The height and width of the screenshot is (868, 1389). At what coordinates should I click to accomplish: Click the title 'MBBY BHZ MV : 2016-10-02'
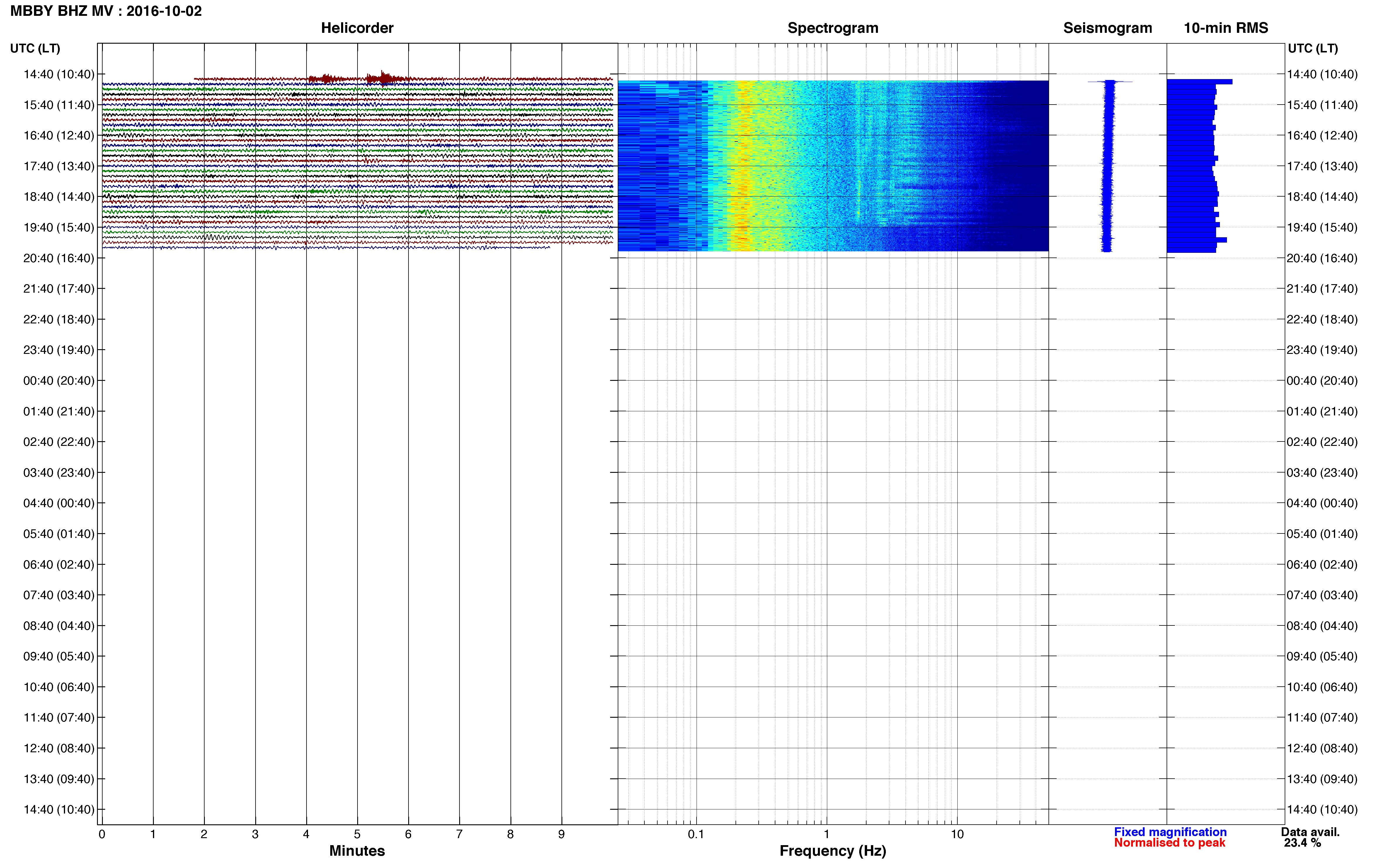106,11
